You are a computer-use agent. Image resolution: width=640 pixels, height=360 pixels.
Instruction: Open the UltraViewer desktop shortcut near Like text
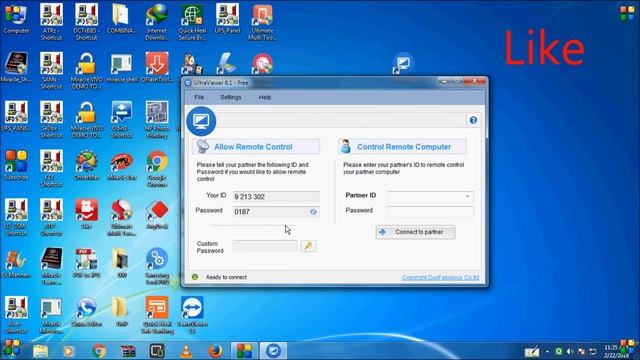(x=403, y=64)
